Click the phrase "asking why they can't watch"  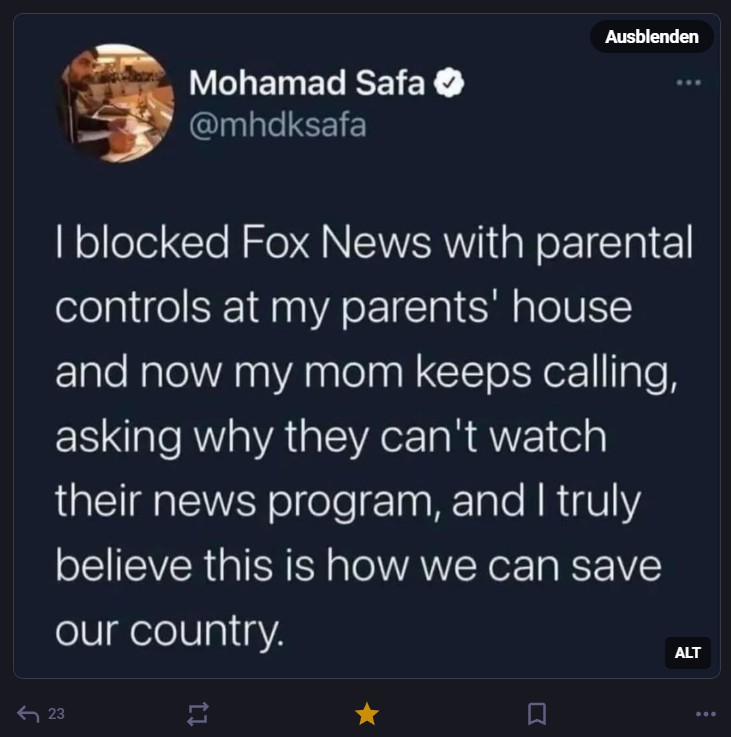[x=331, y=438]
